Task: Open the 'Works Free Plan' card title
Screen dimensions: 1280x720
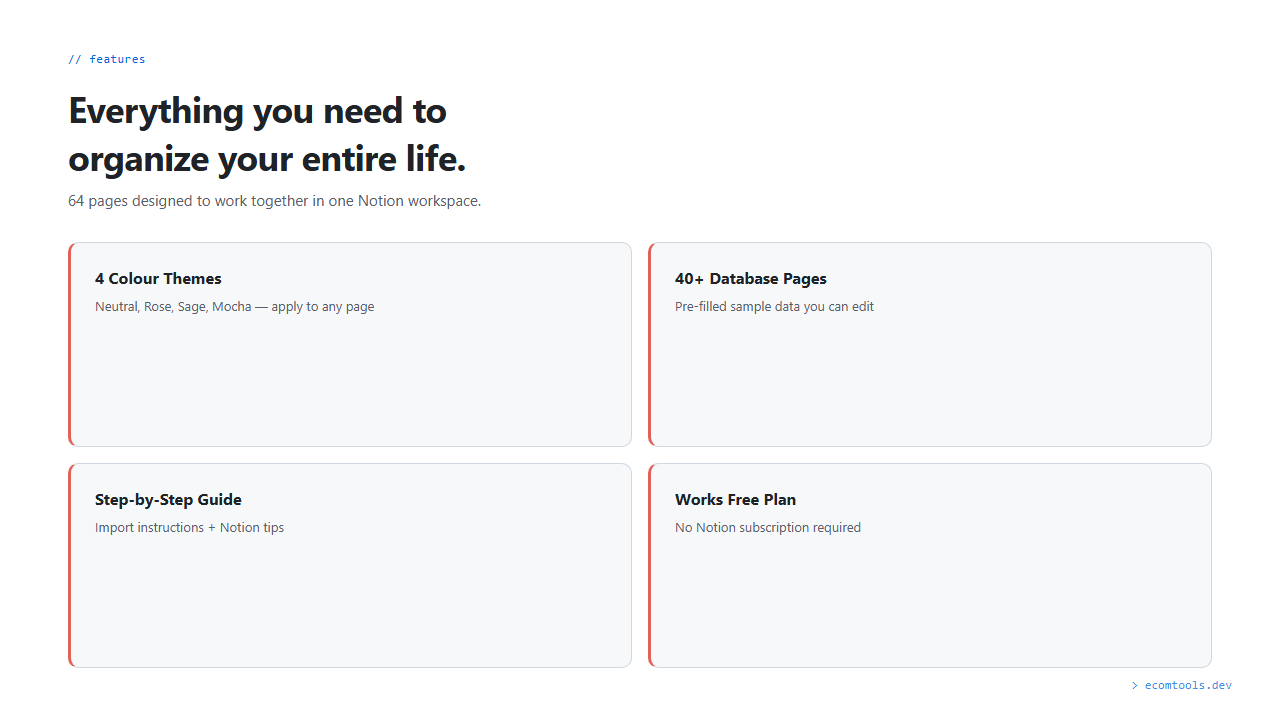Action: pyautogui.click(x=735, y=500)
